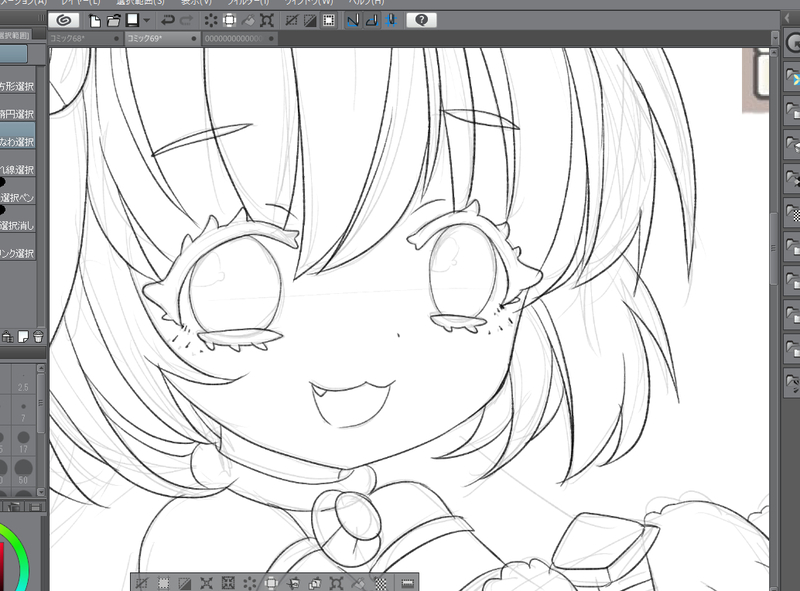Click New Tone checkerboard in selection launcher
Screen dimensions: 800x591
coord(380,583)
